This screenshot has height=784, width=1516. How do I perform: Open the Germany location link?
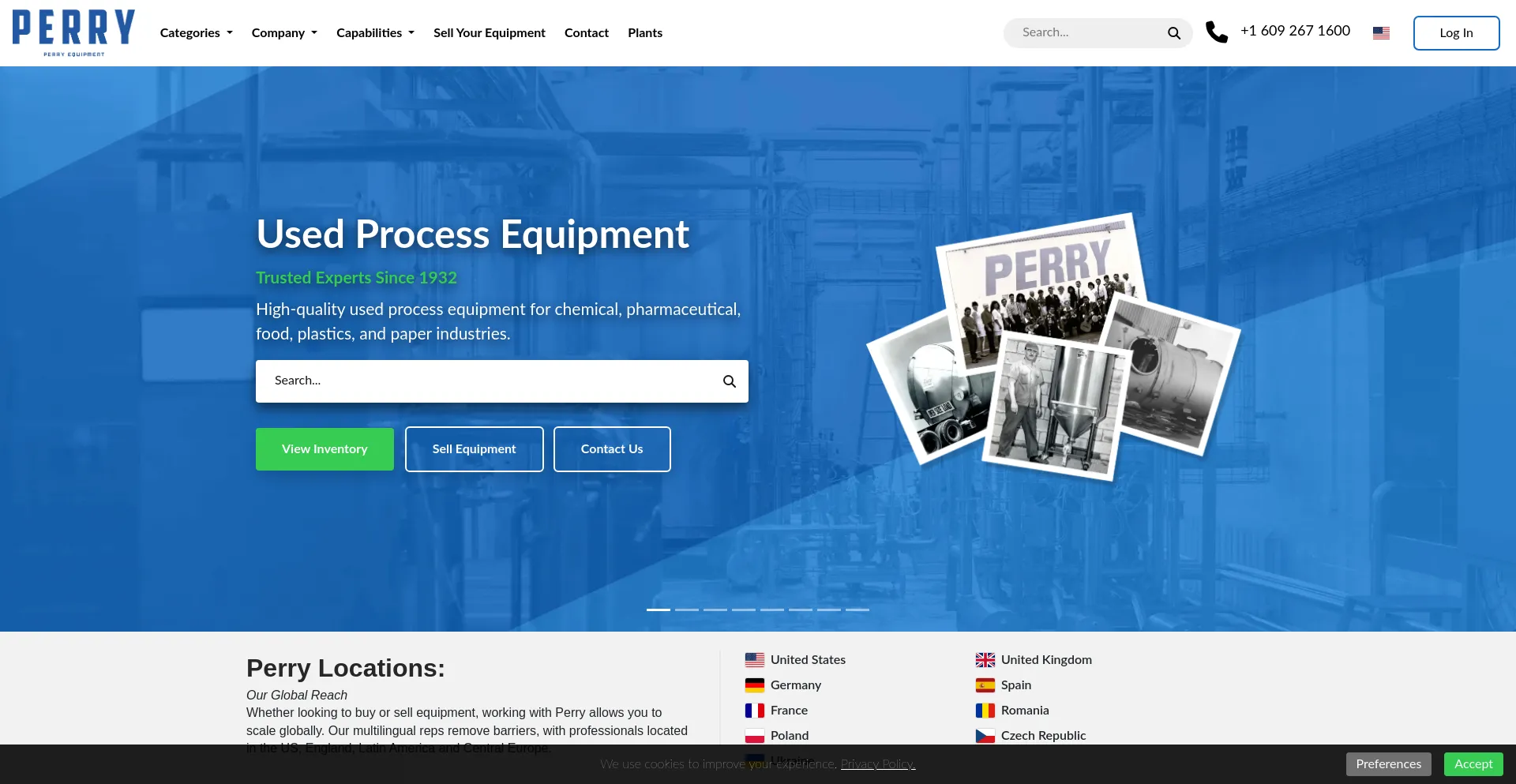(x=796, y=685)
